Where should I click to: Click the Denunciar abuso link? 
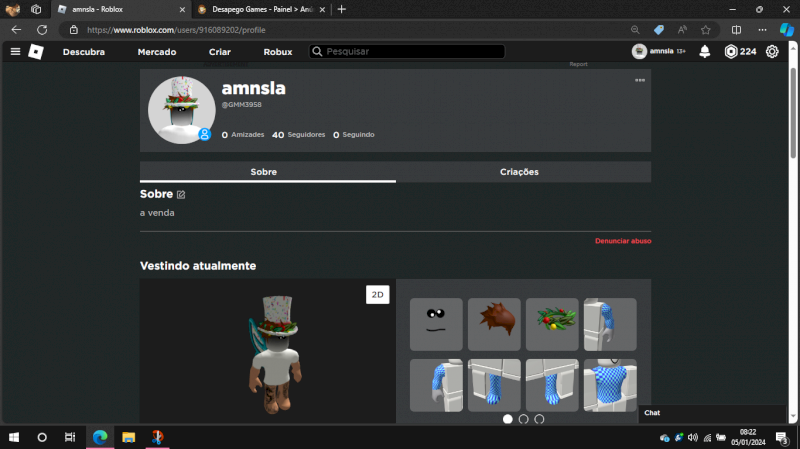[623, 241]
